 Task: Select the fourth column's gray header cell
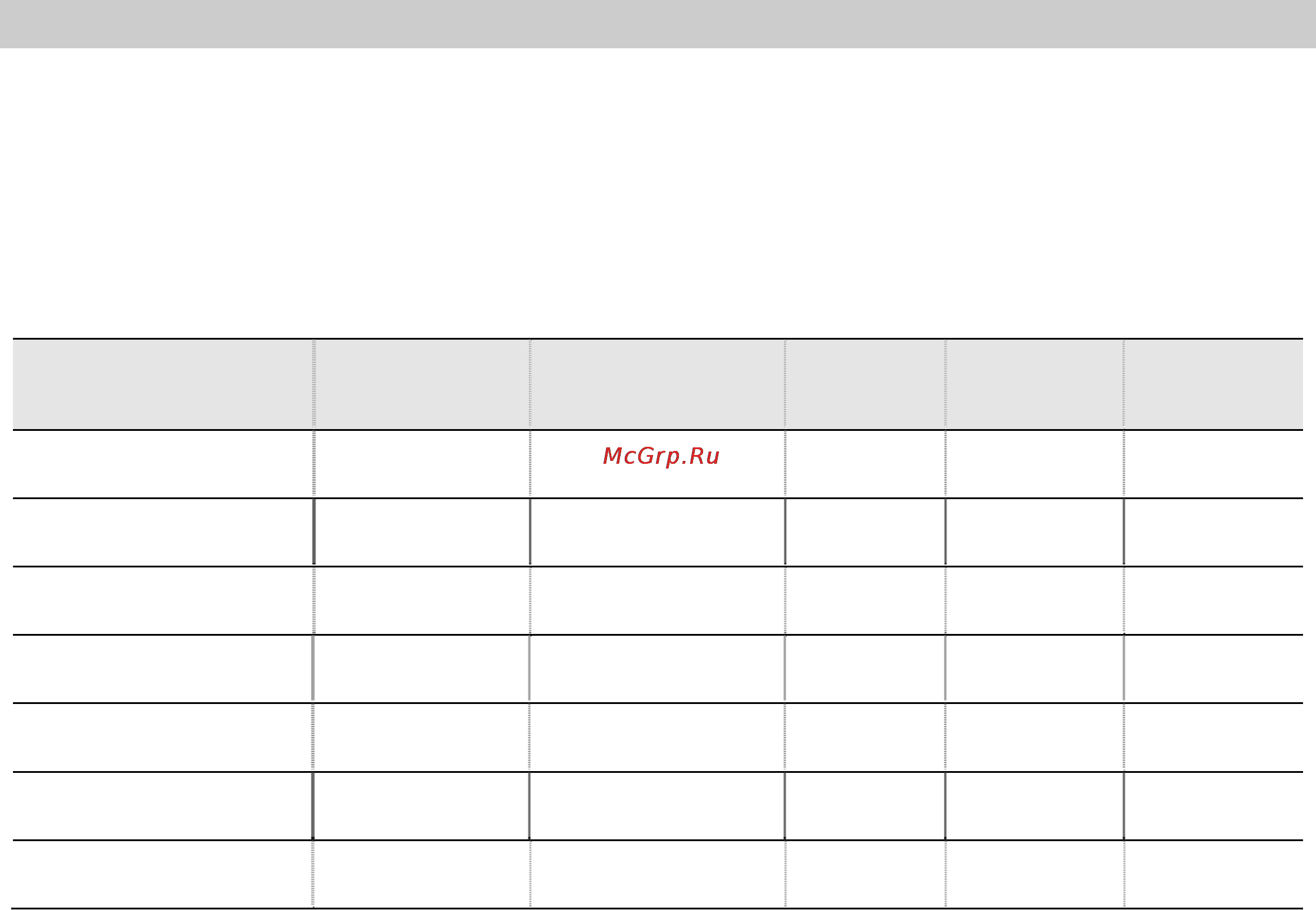coord(866,384)
